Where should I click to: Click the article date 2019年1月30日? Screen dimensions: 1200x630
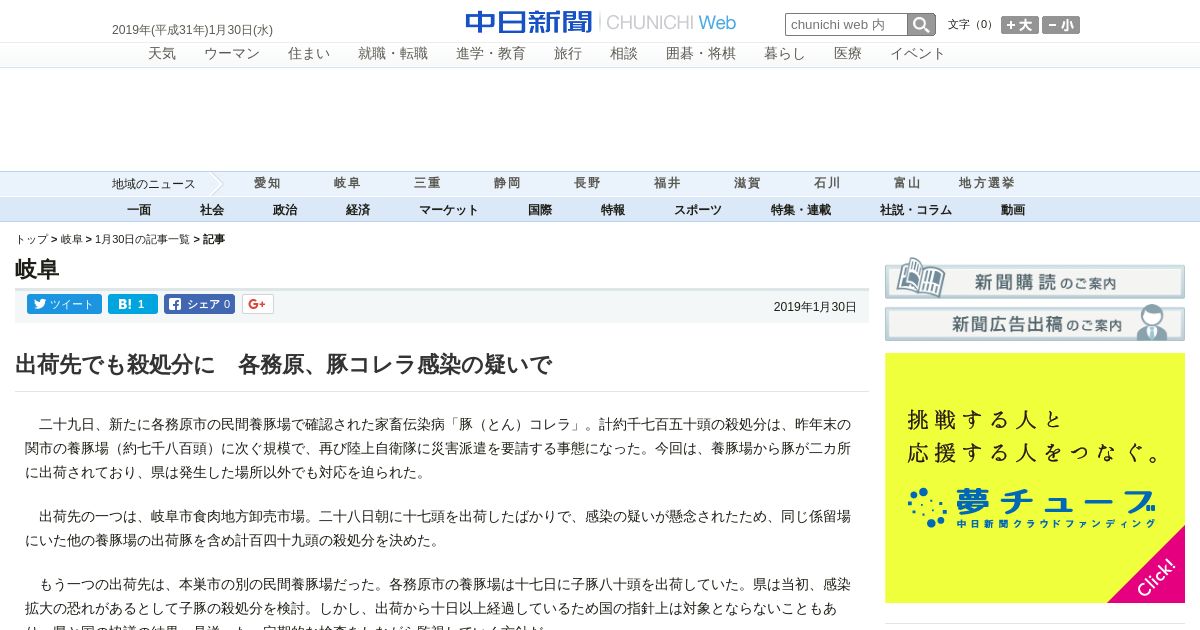815,307
